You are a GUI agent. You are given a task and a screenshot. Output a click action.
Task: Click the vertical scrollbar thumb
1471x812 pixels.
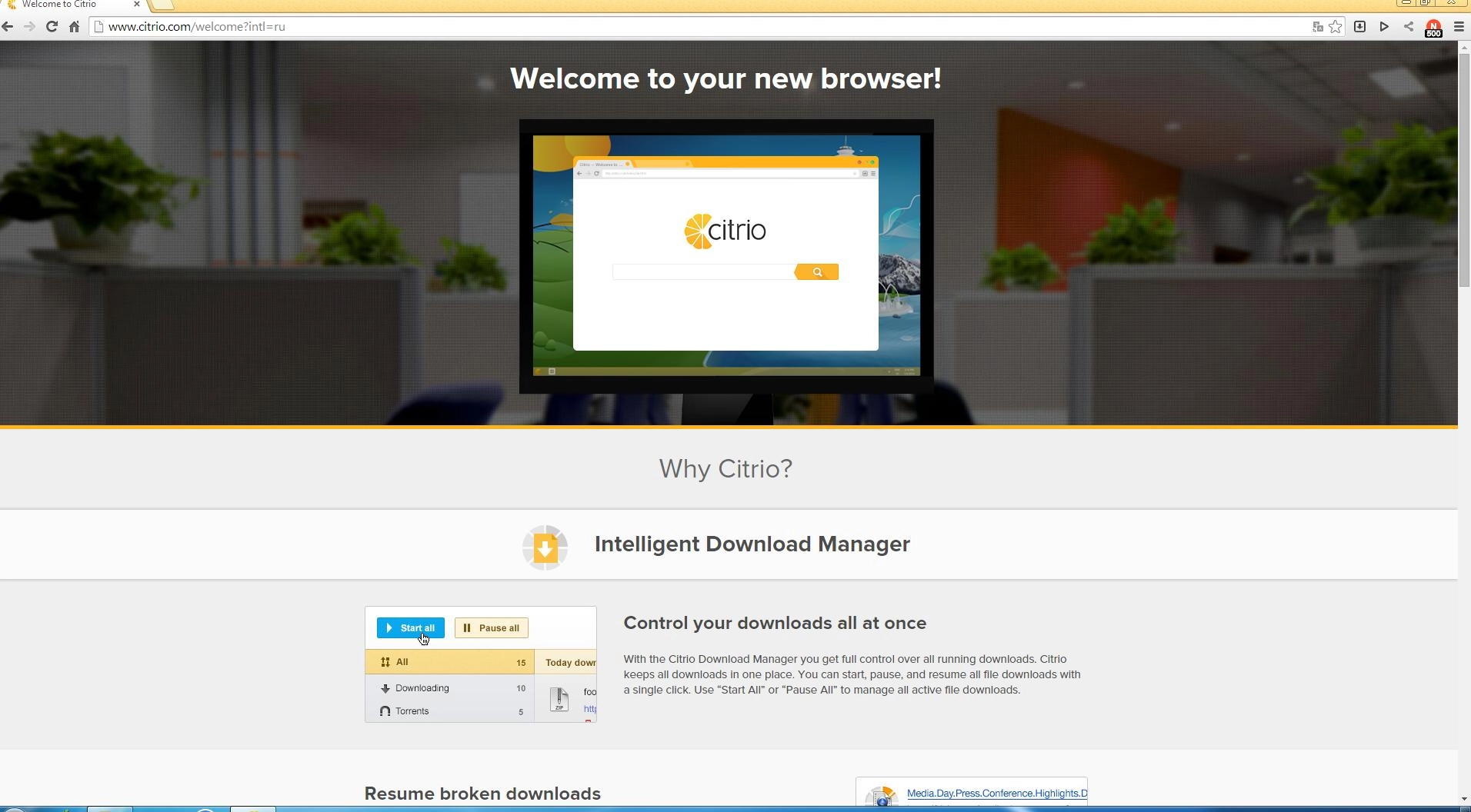pos(1464,171)
